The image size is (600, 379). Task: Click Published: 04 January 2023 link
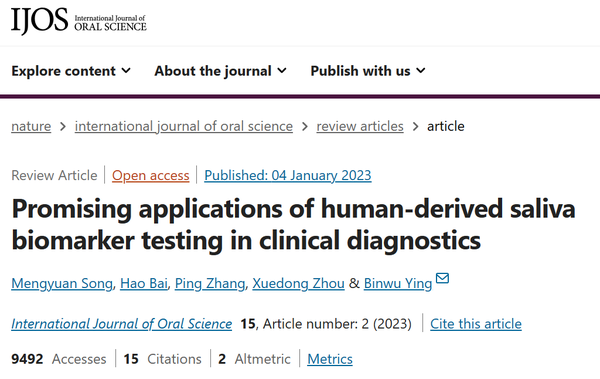click(288, 175)
